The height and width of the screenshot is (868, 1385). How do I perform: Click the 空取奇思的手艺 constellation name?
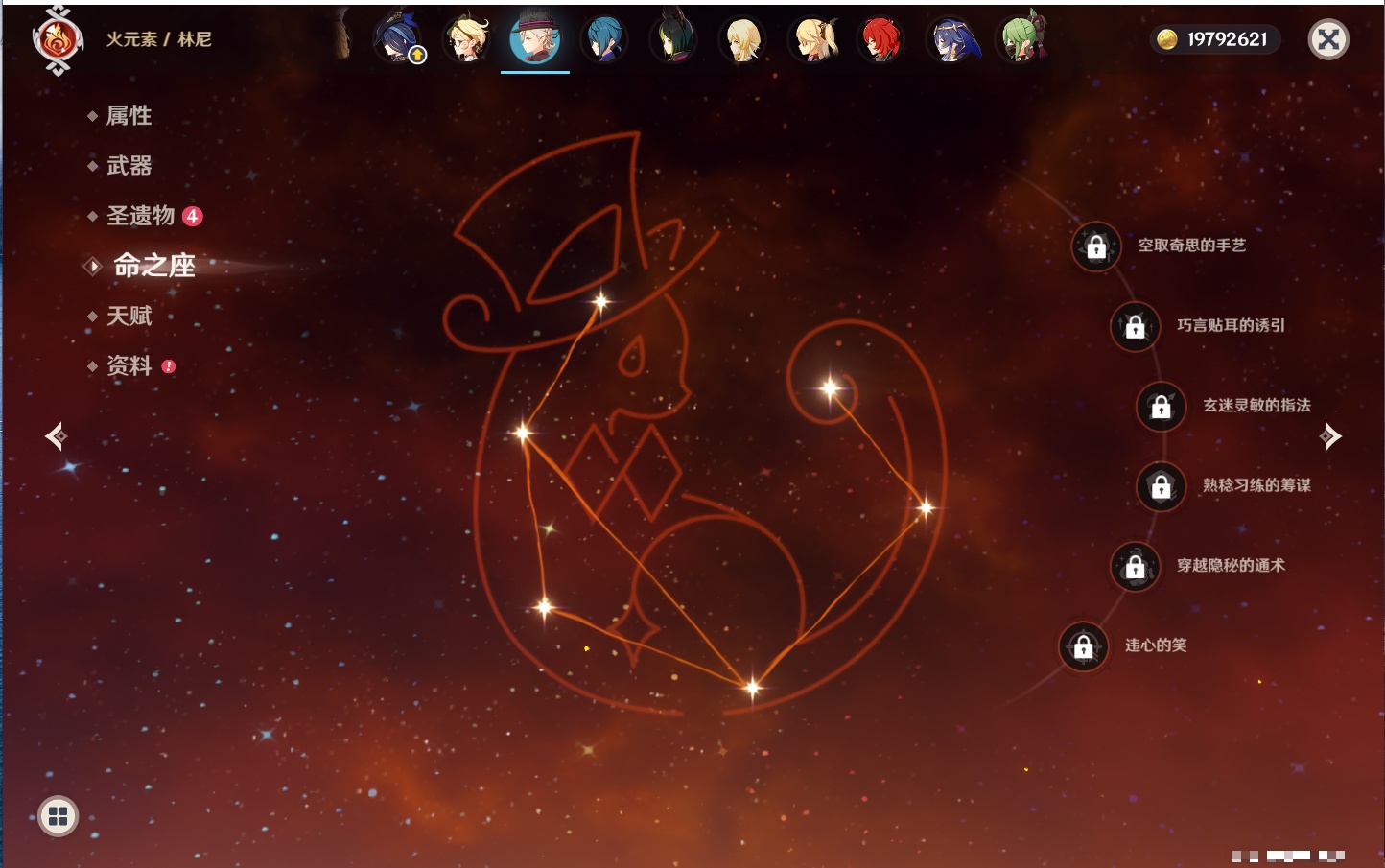coord(1192,246)
